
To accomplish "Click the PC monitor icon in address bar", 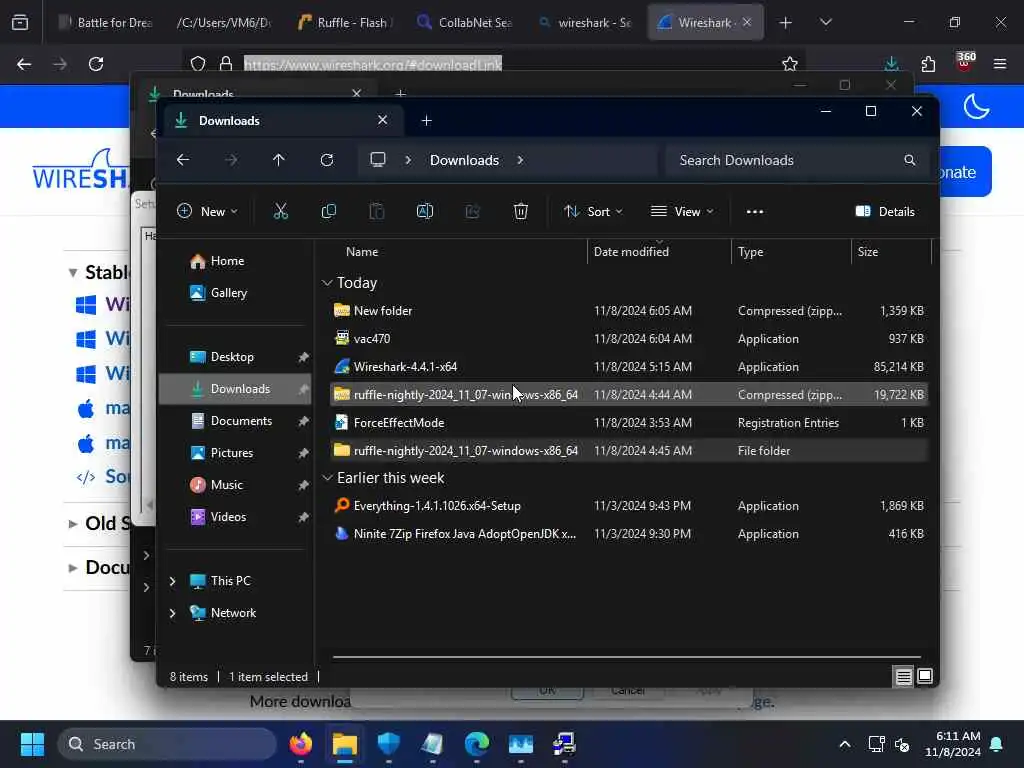I will (x=377, y=159).
